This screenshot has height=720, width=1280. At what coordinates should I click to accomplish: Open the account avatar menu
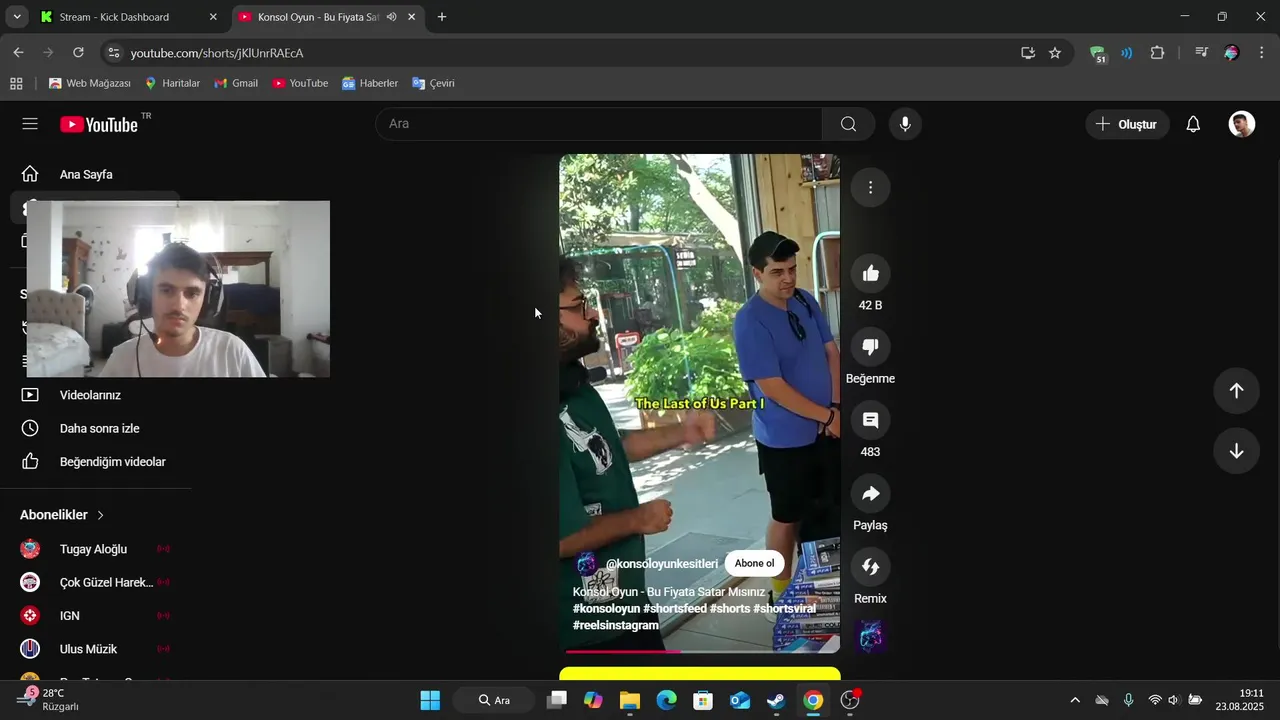click(1241, 124)
